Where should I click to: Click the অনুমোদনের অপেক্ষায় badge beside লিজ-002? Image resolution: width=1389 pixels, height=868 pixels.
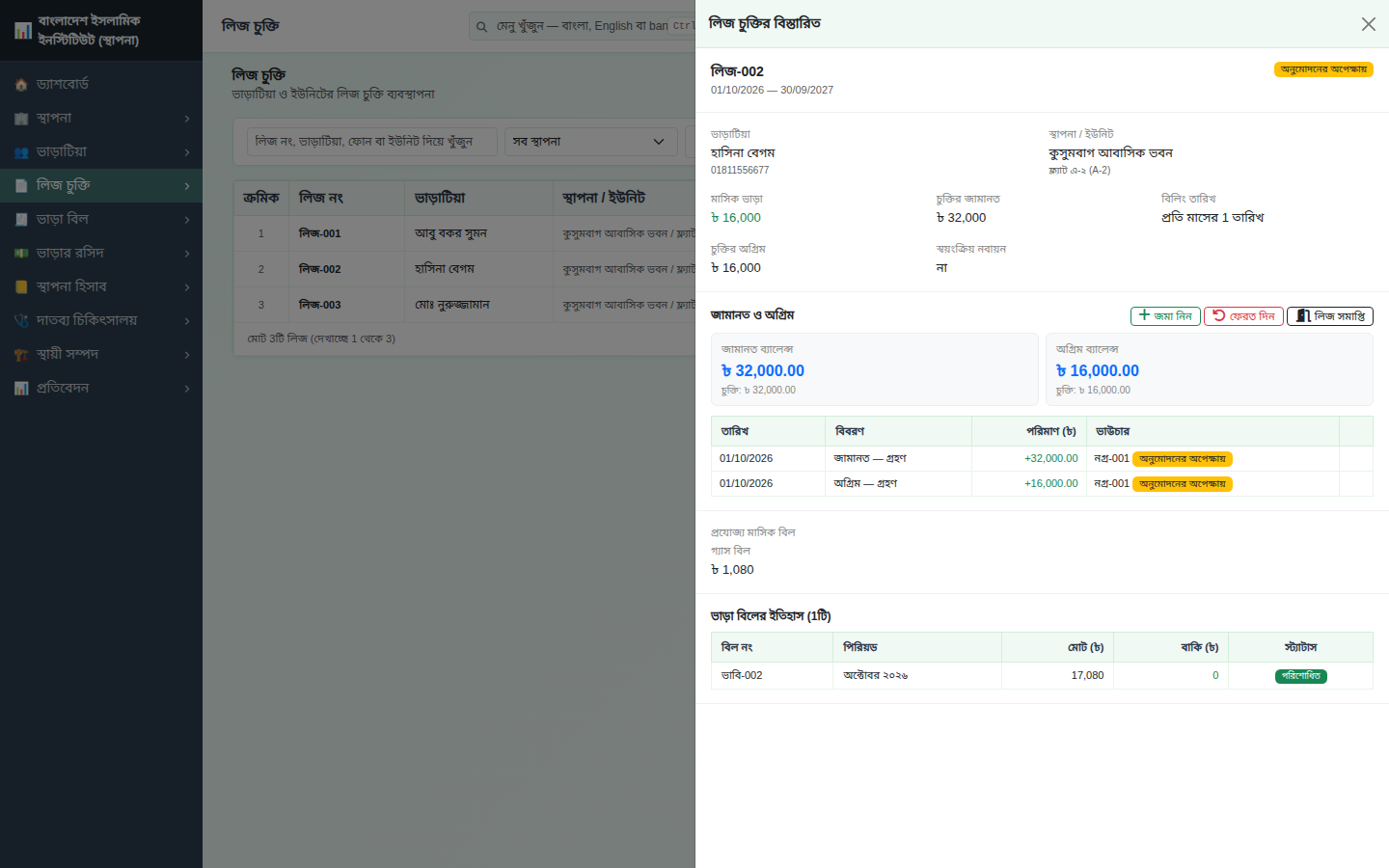point(1323,69)
